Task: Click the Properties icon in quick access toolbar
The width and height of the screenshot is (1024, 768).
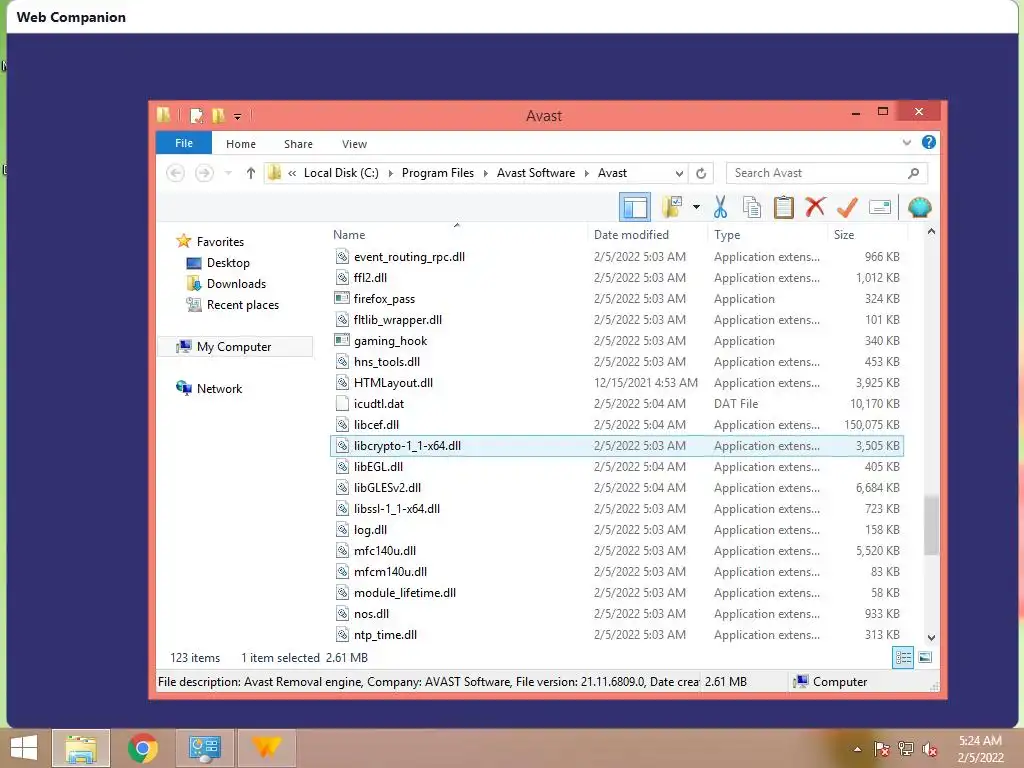Action: [x=196, y=116]
